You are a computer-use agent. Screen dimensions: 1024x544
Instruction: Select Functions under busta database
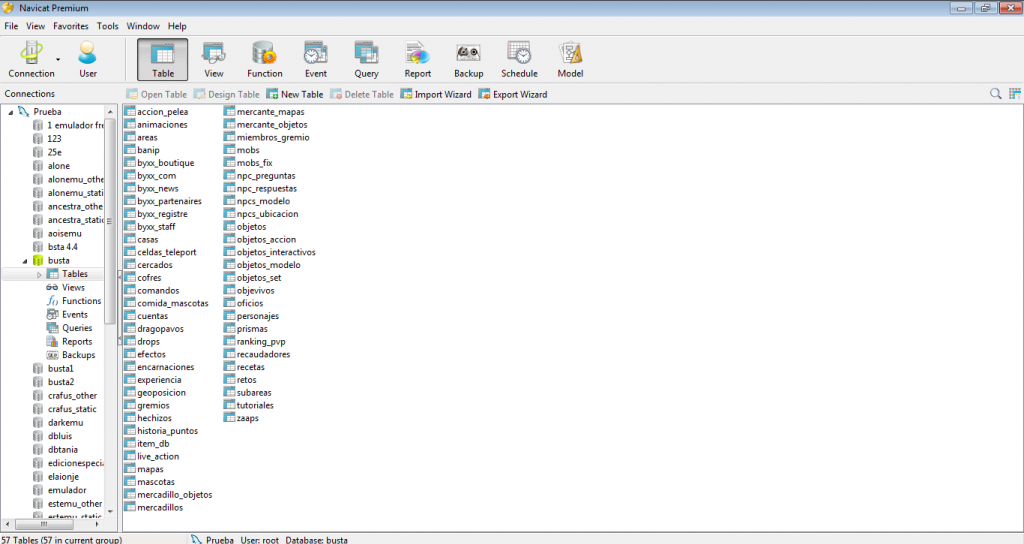point(74,301)
